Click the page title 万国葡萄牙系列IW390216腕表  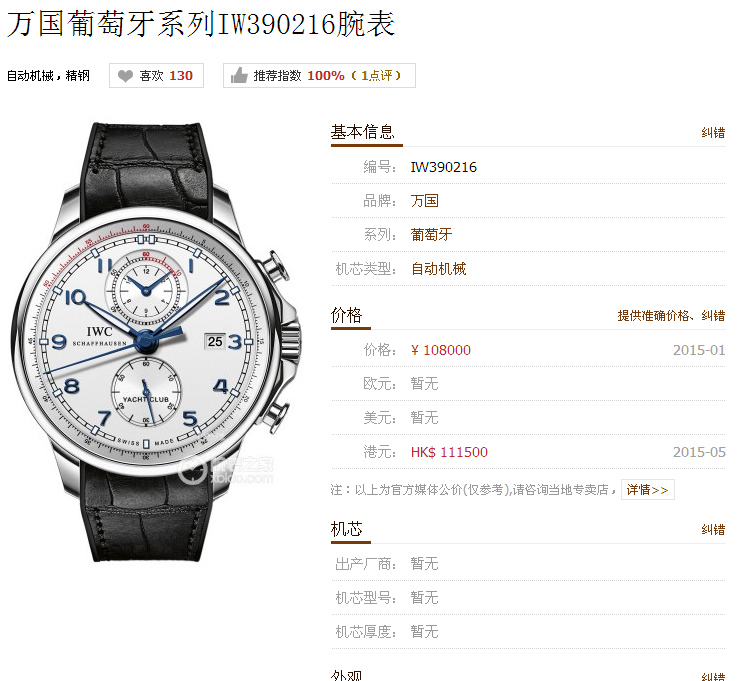pos(201,23)
